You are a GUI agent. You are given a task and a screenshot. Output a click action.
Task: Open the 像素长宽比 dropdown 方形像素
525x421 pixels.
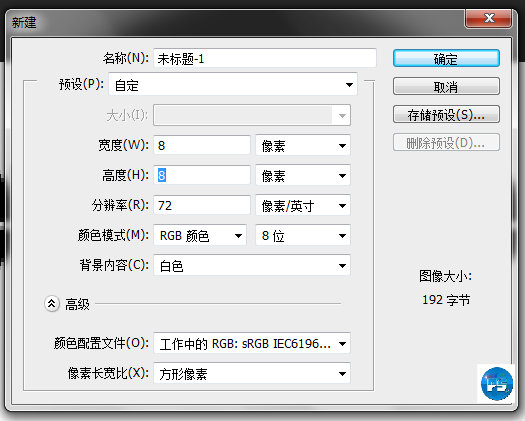click(252, 373)
